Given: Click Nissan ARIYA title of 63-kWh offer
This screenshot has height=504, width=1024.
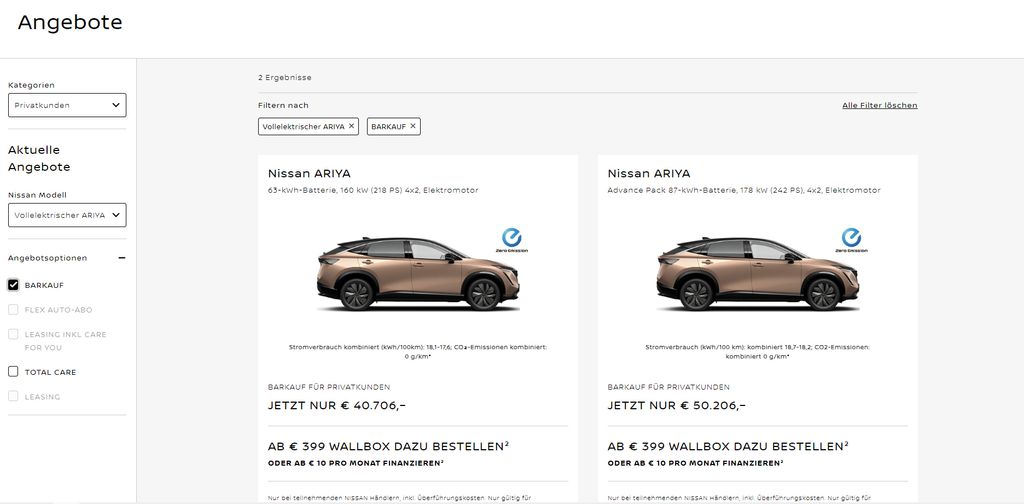Looking at the screenshot, I should (309, 174).
